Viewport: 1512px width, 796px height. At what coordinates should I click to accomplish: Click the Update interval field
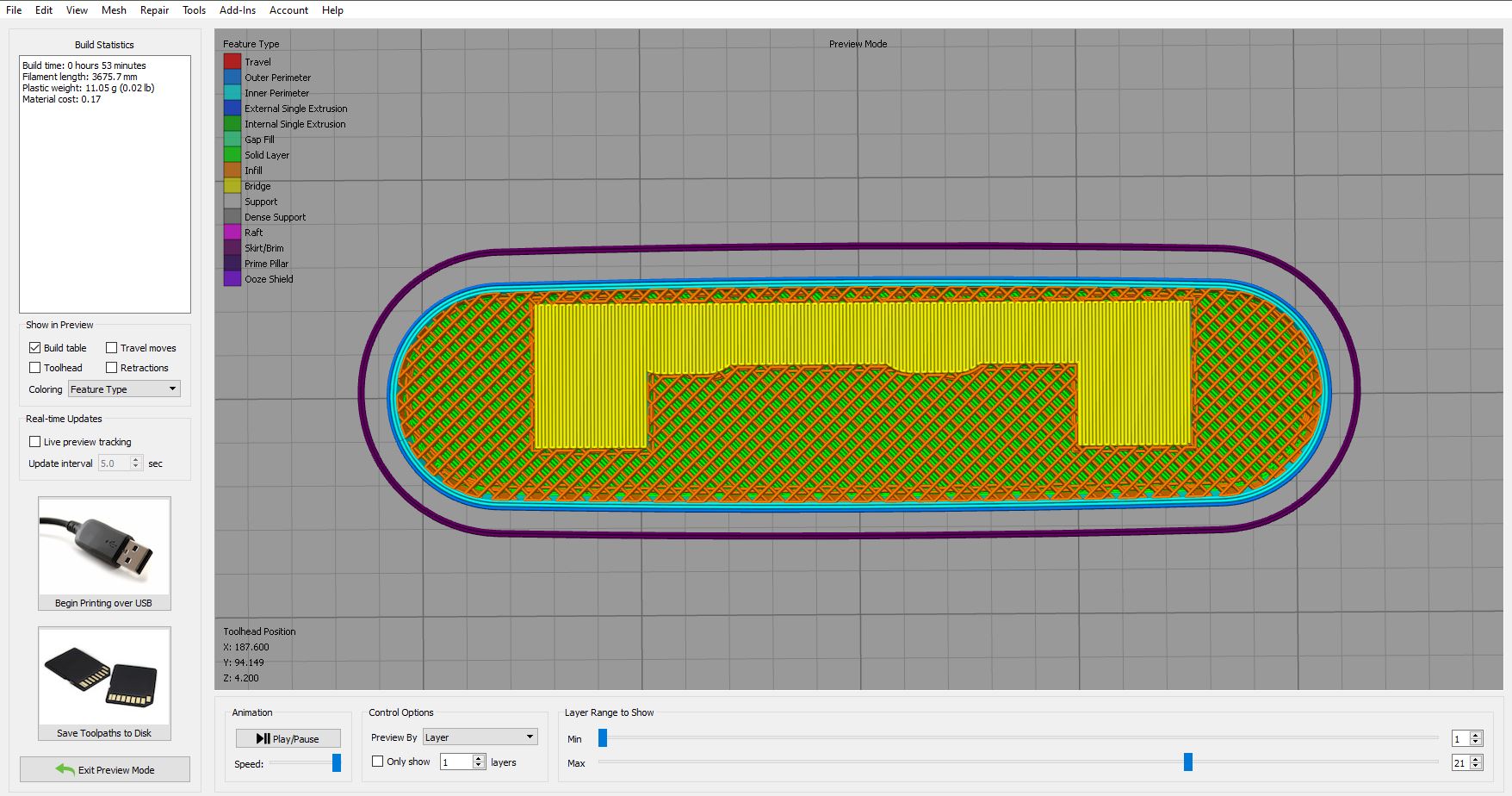pos(114,463)
